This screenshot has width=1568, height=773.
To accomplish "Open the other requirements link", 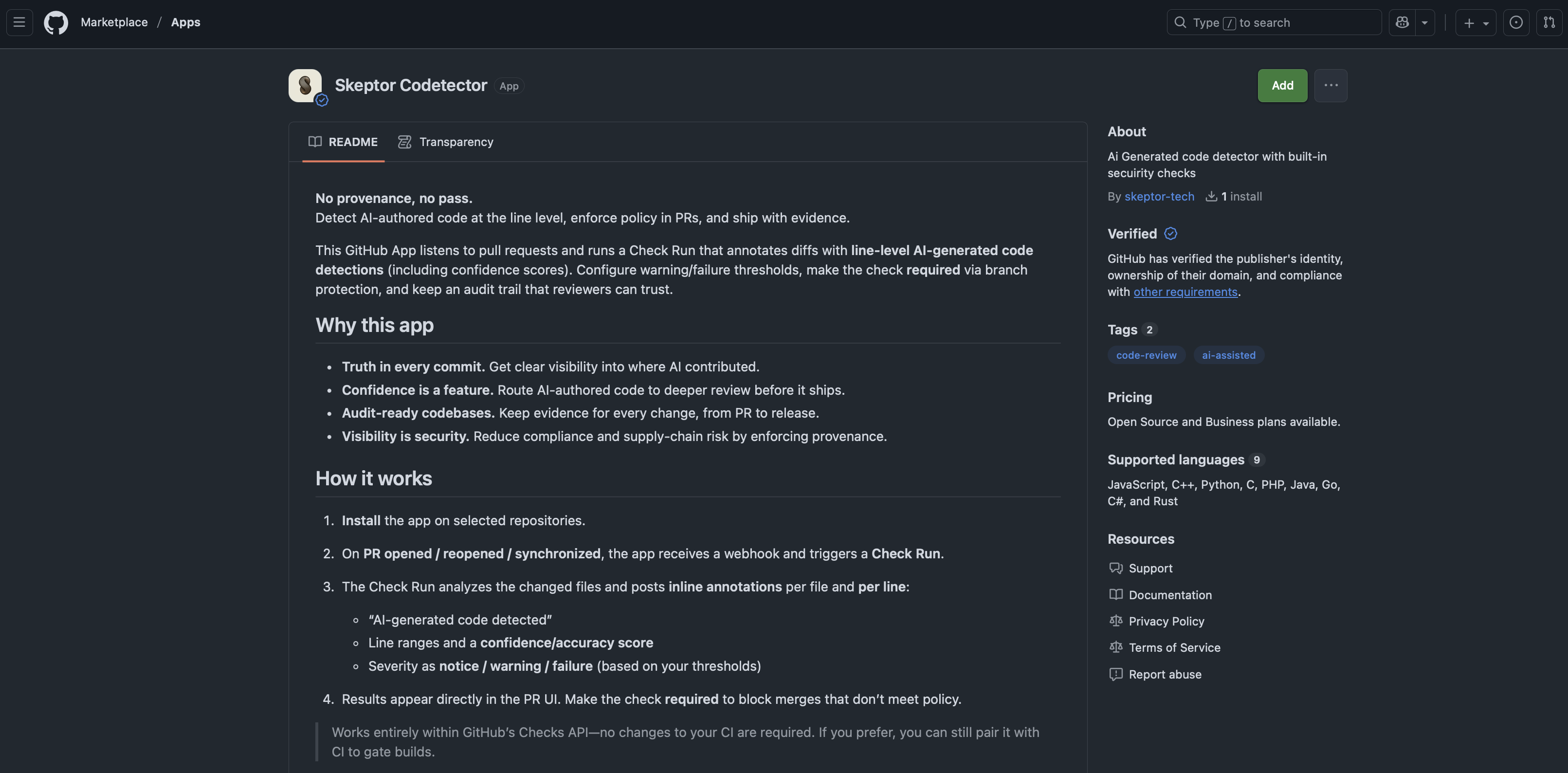I will click(x=1185, y=292).
